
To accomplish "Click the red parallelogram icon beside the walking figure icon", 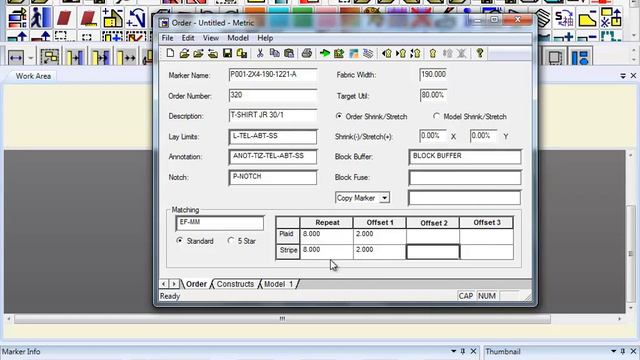I will [64, 18].
